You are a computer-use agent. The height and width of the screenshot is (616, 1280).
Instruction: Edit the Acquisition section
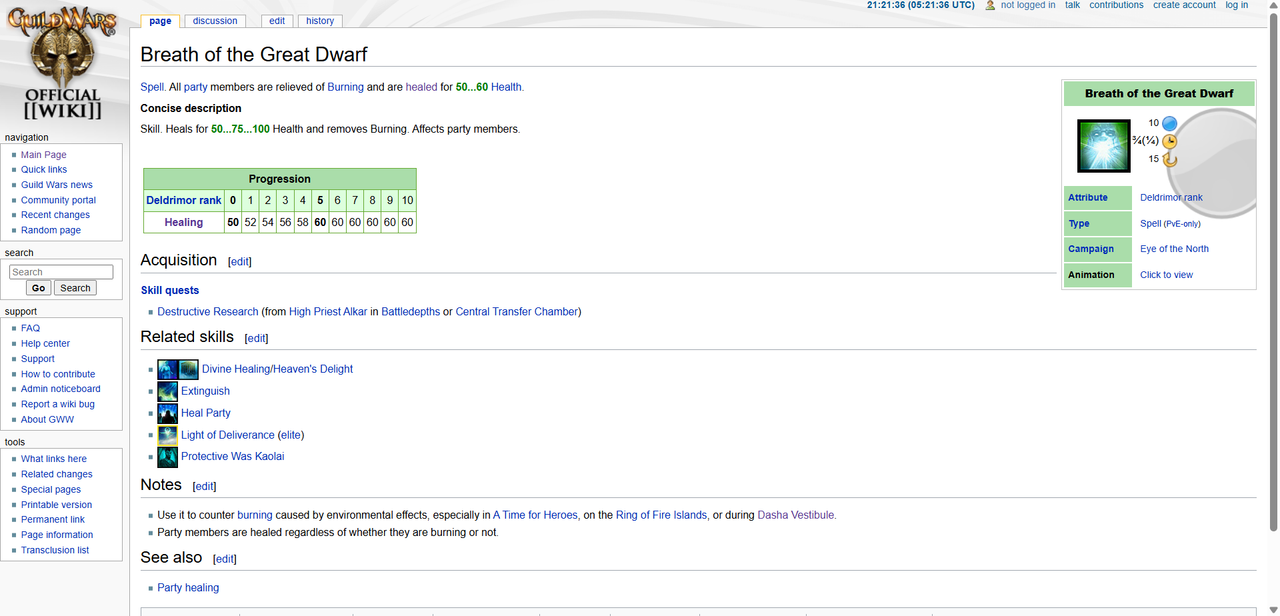(240, 262)
